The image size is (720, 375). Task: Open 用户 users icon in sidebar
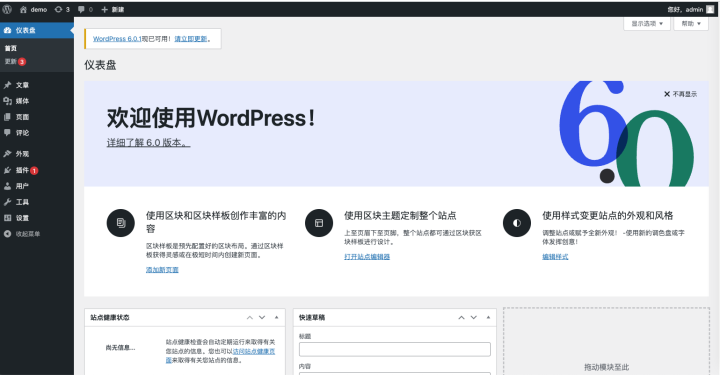pos(7,186)
